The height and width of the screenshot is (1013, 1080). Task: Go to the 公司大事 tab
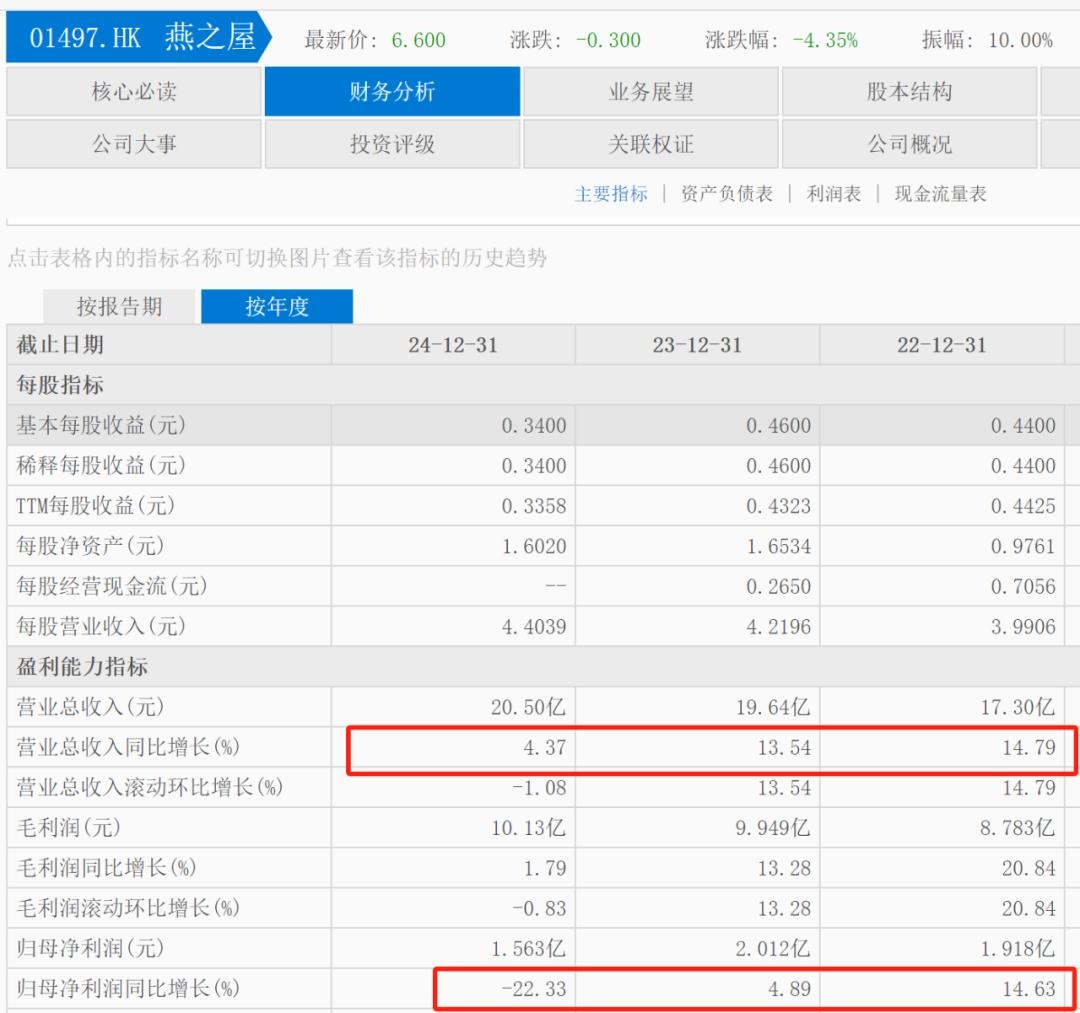click(134, 144)
